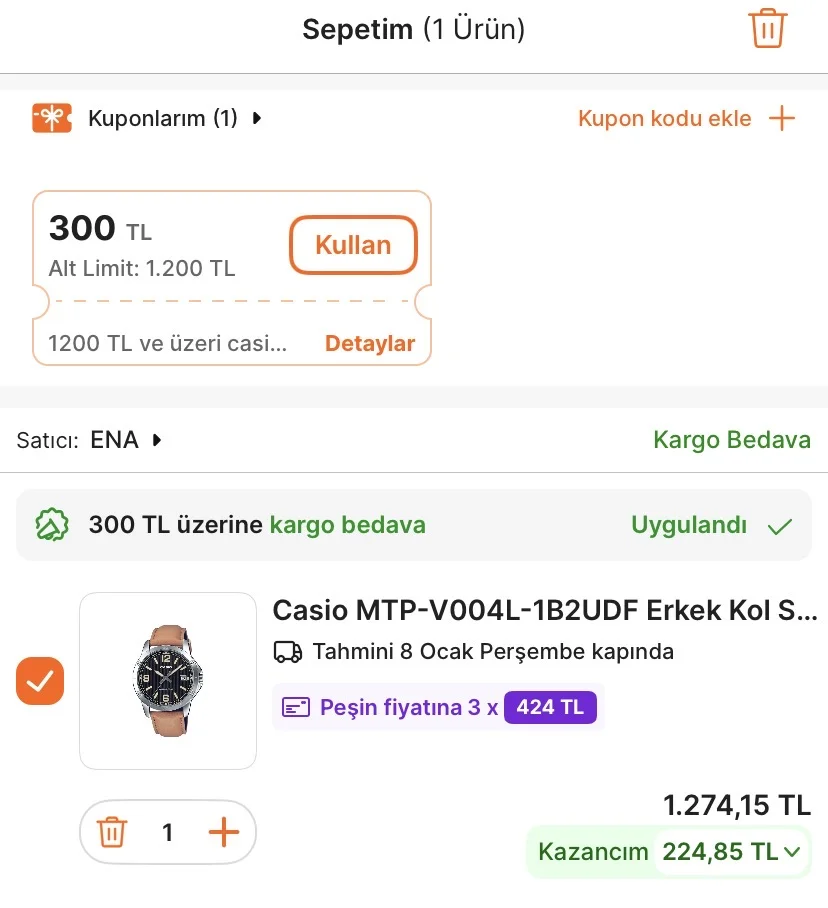Tap the trash icon to empty cart
Image resolution: width=828 pixels, height=908 pixels.
click(767, 28)
